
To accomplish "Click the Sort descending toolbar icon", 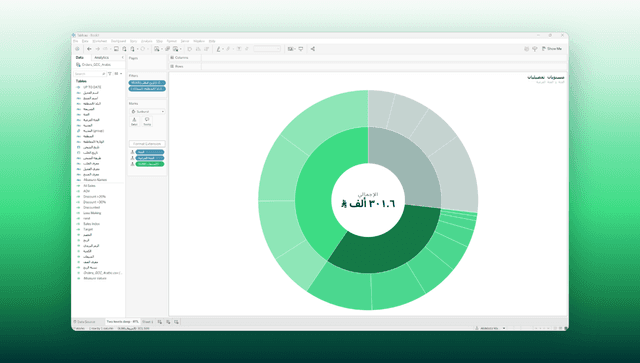I will (207, 49).
